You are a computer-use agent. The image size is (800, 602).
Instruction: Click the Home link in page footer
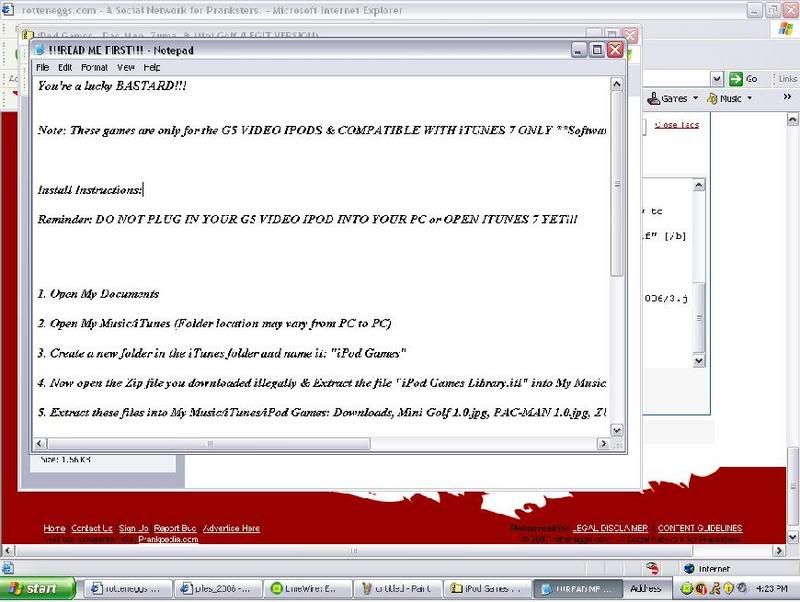point(54,528)
